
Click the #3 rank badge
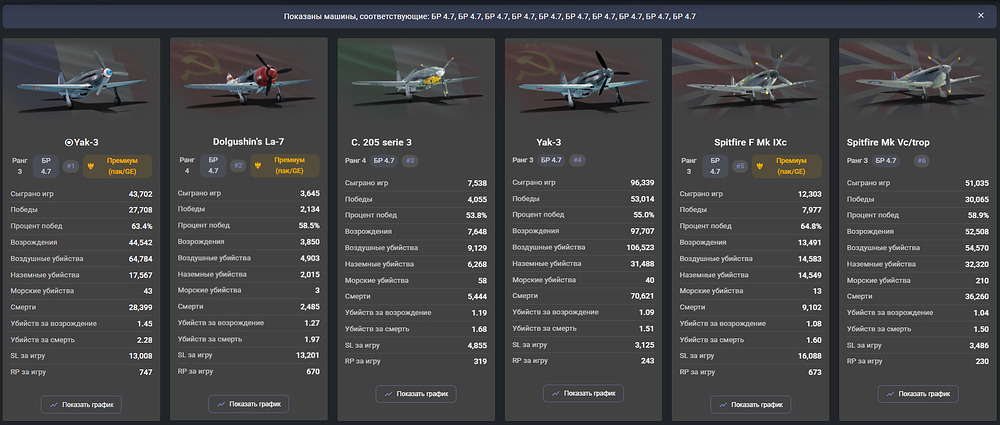pyautogui.click(x=411, y=160)
